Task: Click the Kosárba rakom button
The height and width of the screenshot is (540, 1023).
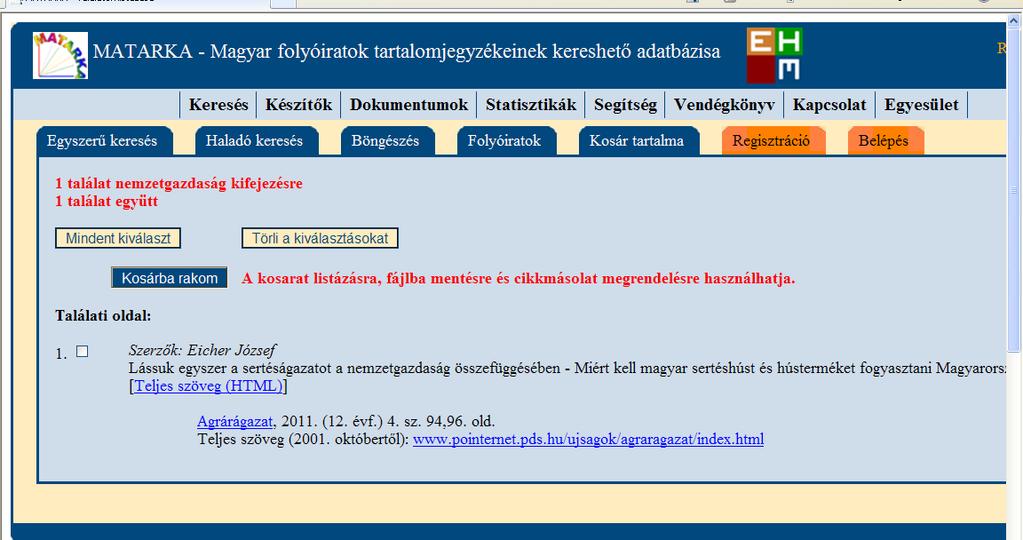Action: pyautogui.click(x=170, y=278)
